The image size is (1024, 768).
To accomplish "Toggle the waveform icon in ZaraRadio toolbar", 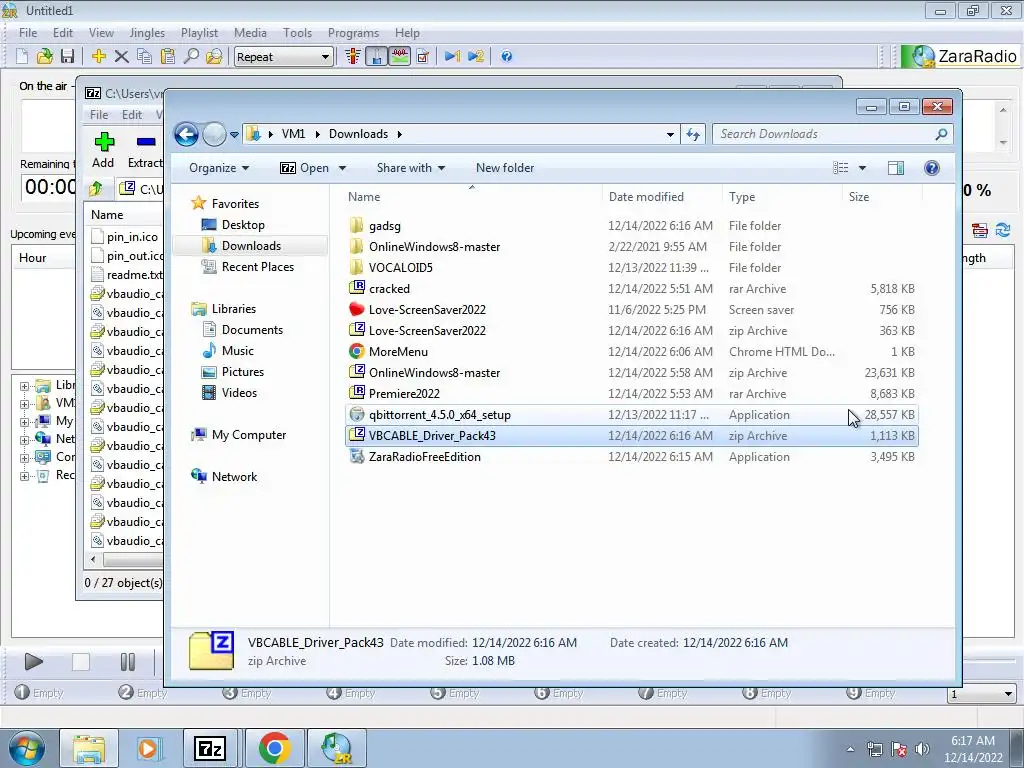I will (x=399, y=57).
